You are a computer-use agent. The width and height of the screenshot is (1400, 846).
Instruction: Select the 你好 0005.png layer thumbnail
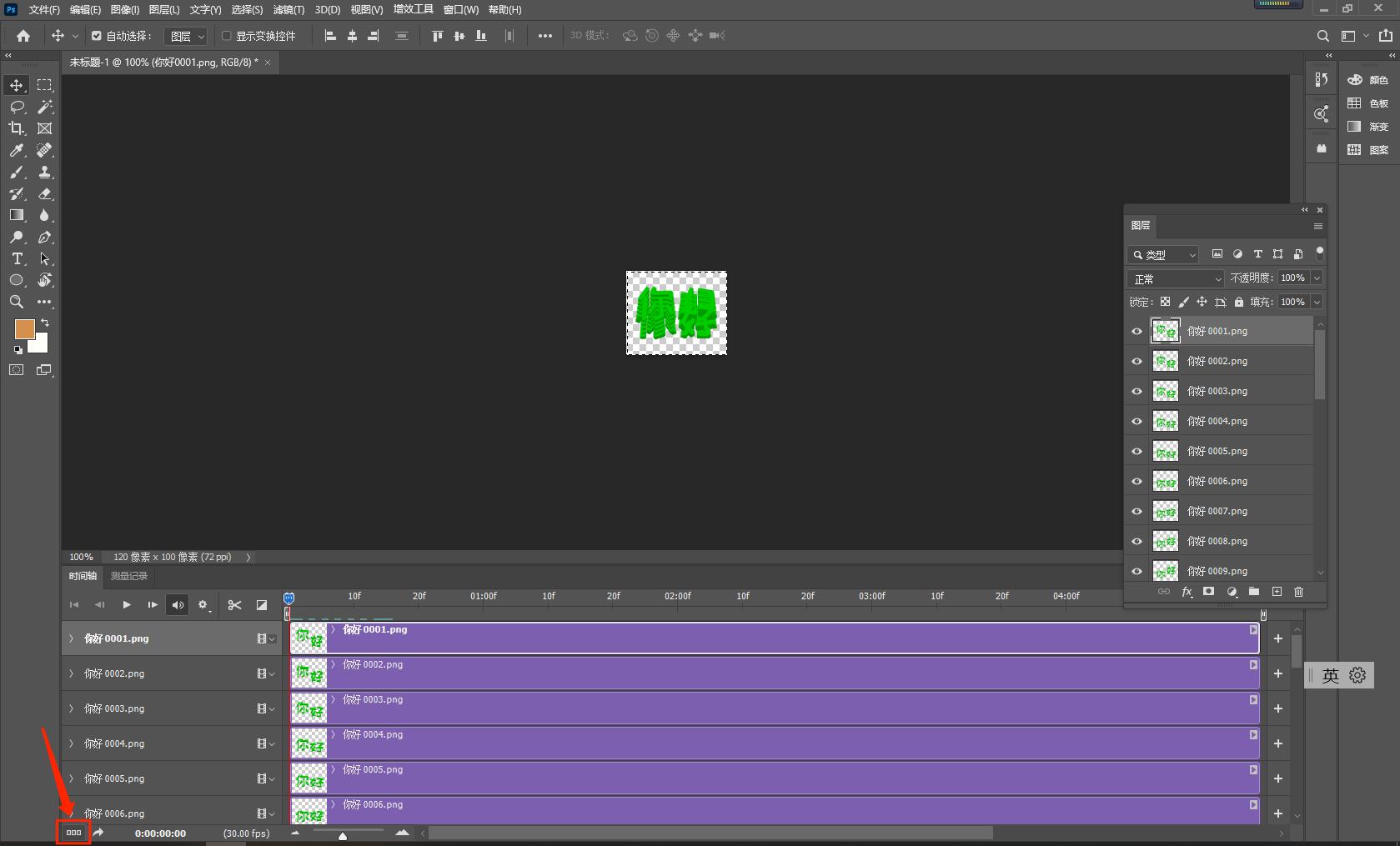tap(1165, 451)
